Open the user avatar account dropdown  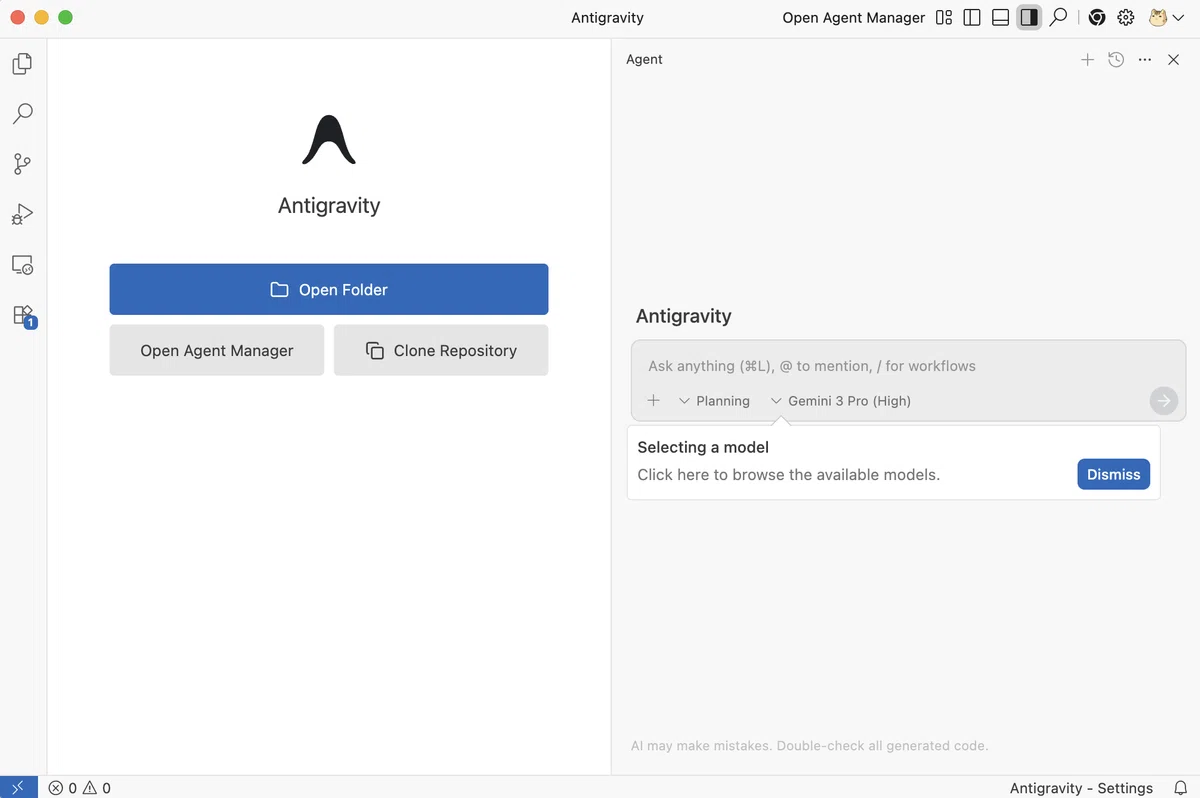pos(1167,17)
